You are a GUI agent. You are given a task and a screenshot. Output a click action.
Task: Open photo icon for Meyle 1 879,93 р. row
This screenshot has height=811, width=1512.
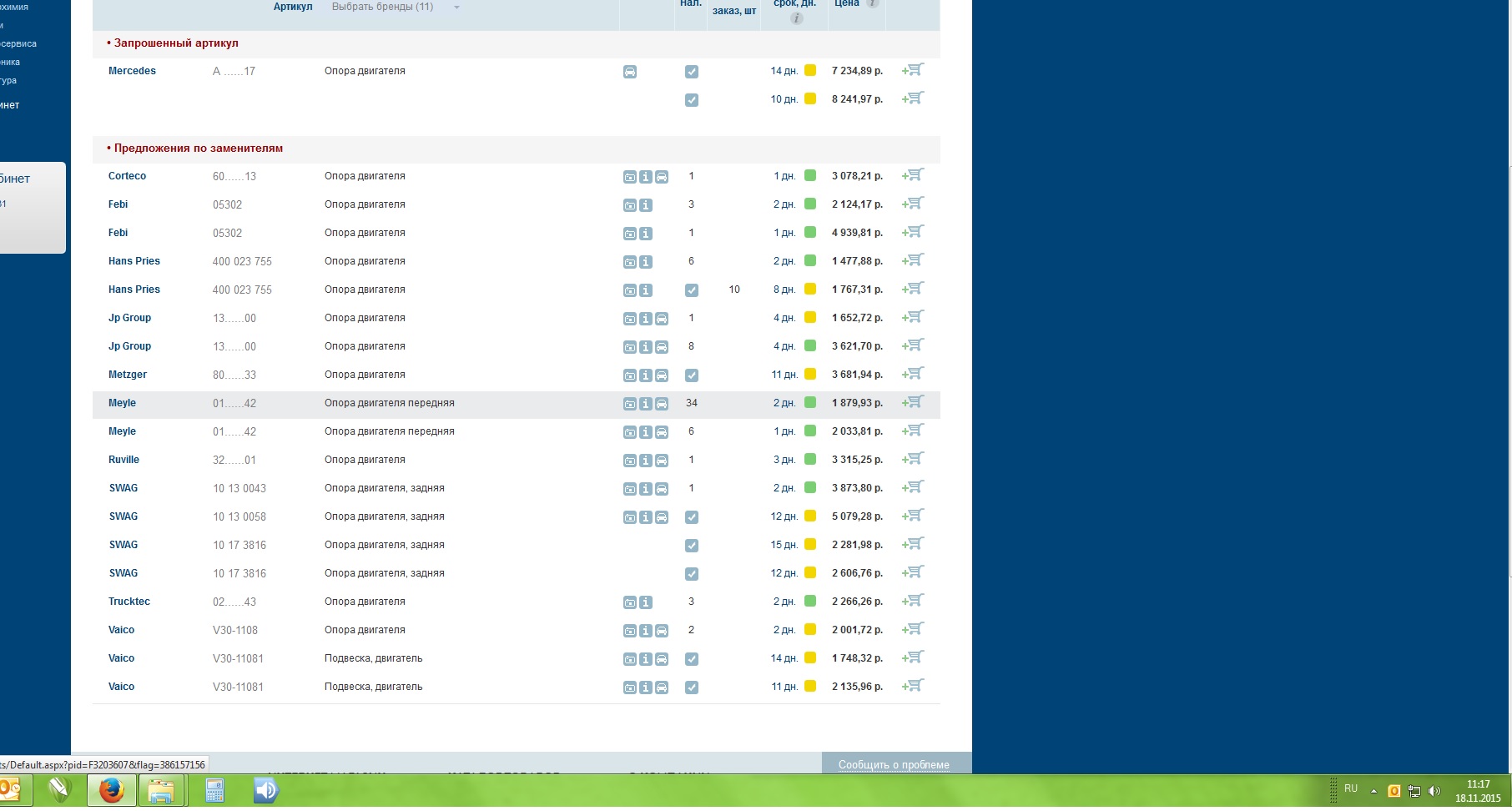pos(630,404)
